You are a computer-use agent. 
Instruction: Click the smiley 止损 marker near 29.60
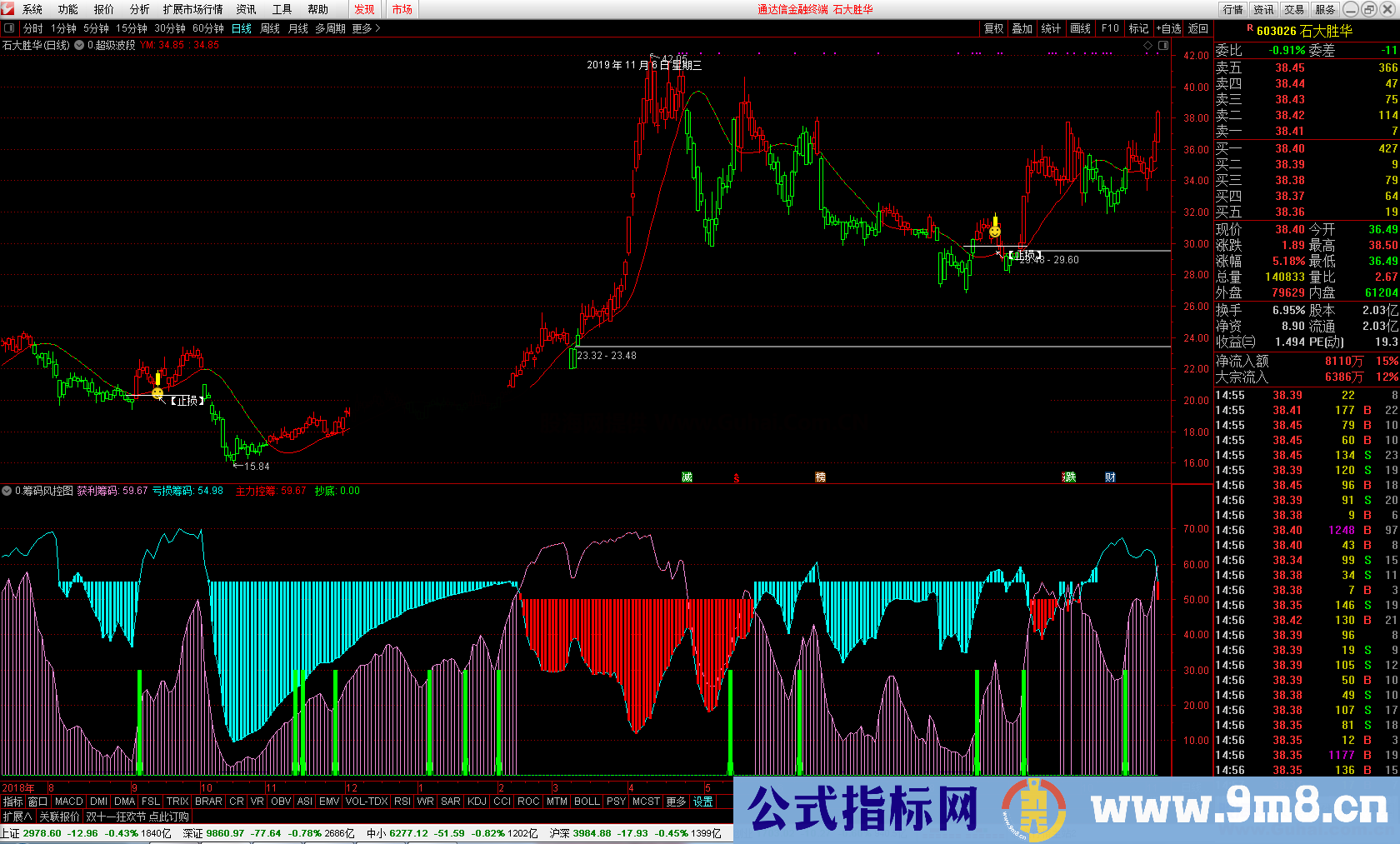coord(995,232)
